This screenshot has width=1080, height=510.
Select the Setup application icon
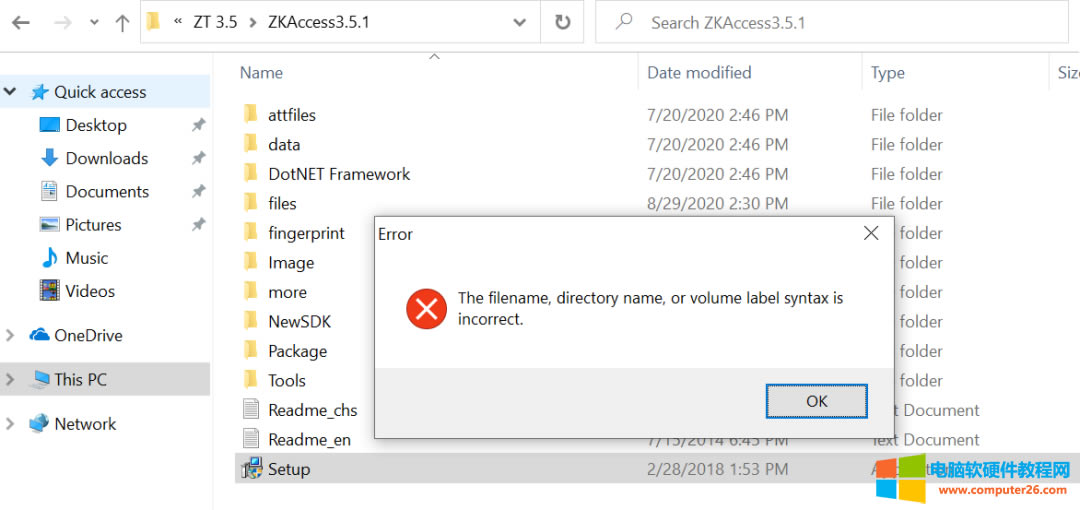point(252,468)
